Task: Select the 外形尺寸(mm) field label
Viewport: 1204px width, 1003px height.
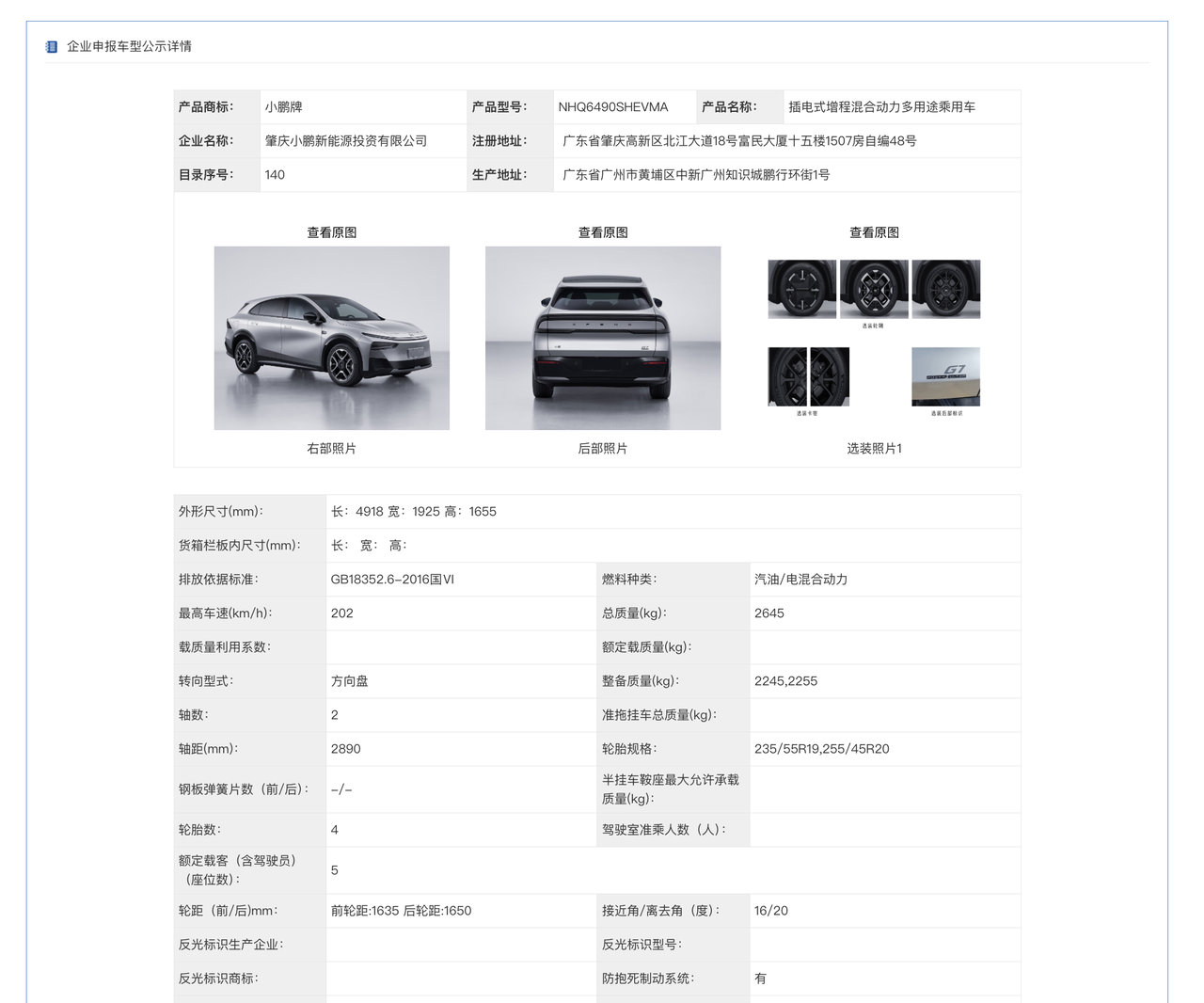Action: click(221, 512)
